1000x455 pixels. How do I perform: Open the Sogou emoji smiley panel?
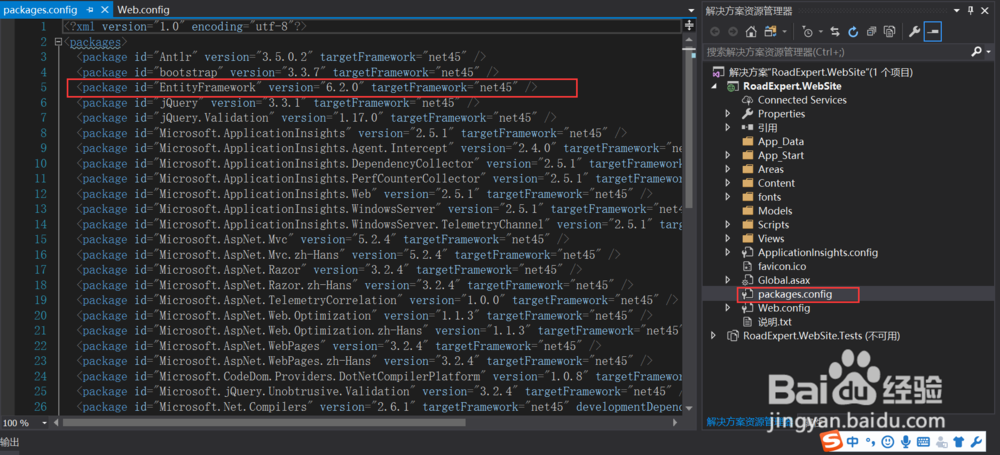888,442
